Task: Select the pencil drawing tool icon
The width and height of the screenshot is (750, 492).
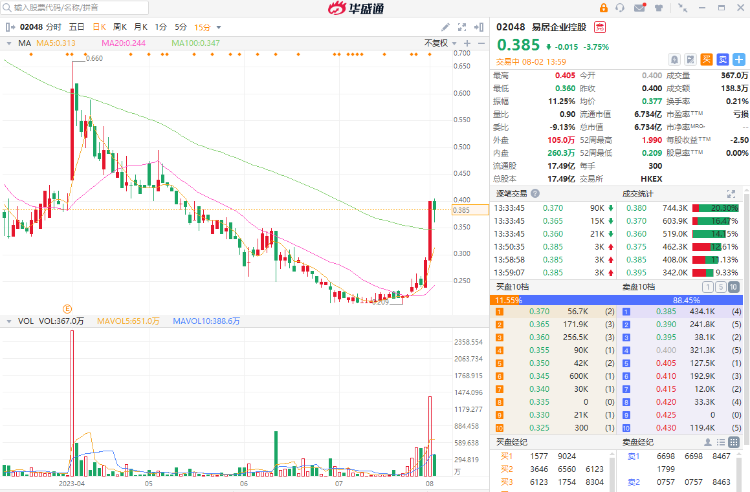Action: click(445, 27)
